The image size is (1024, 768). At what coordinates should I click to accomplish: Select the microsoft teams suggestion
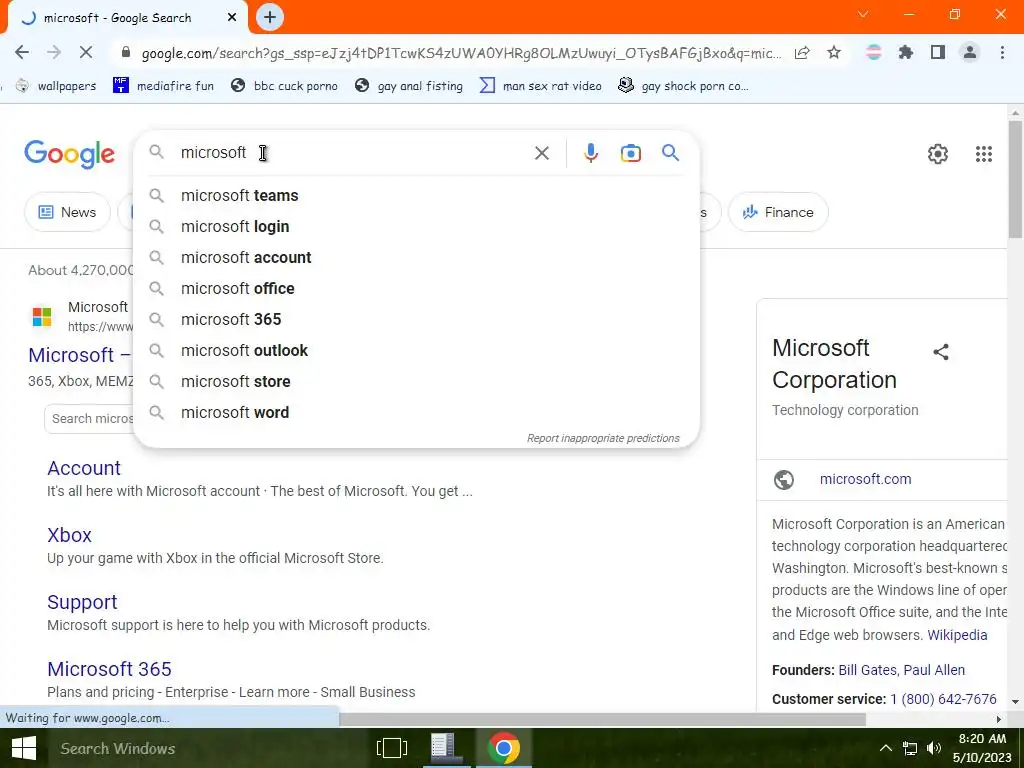click(416, 195)
